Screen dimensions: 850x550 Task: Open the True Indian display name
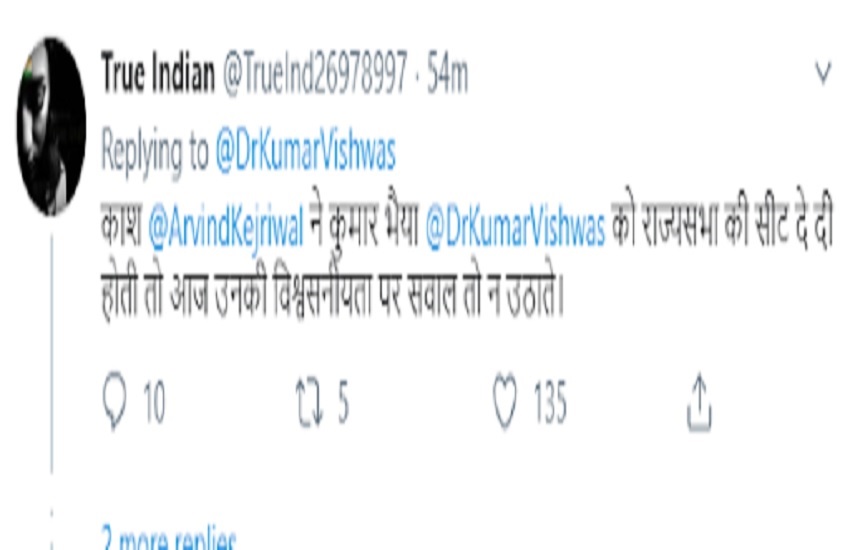pyautogui.click(x=158, y=73)
